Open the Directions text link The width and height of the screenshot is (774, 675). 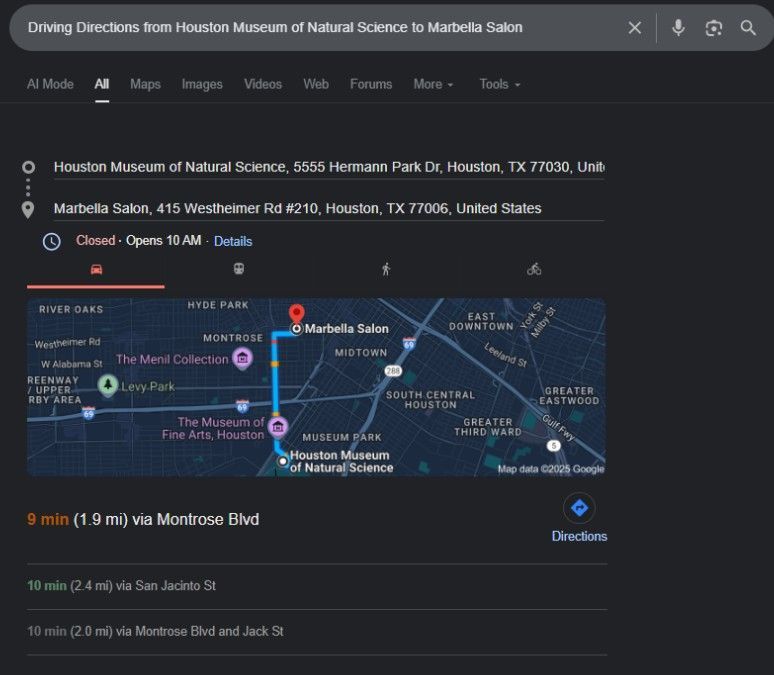tap(579, 536)
